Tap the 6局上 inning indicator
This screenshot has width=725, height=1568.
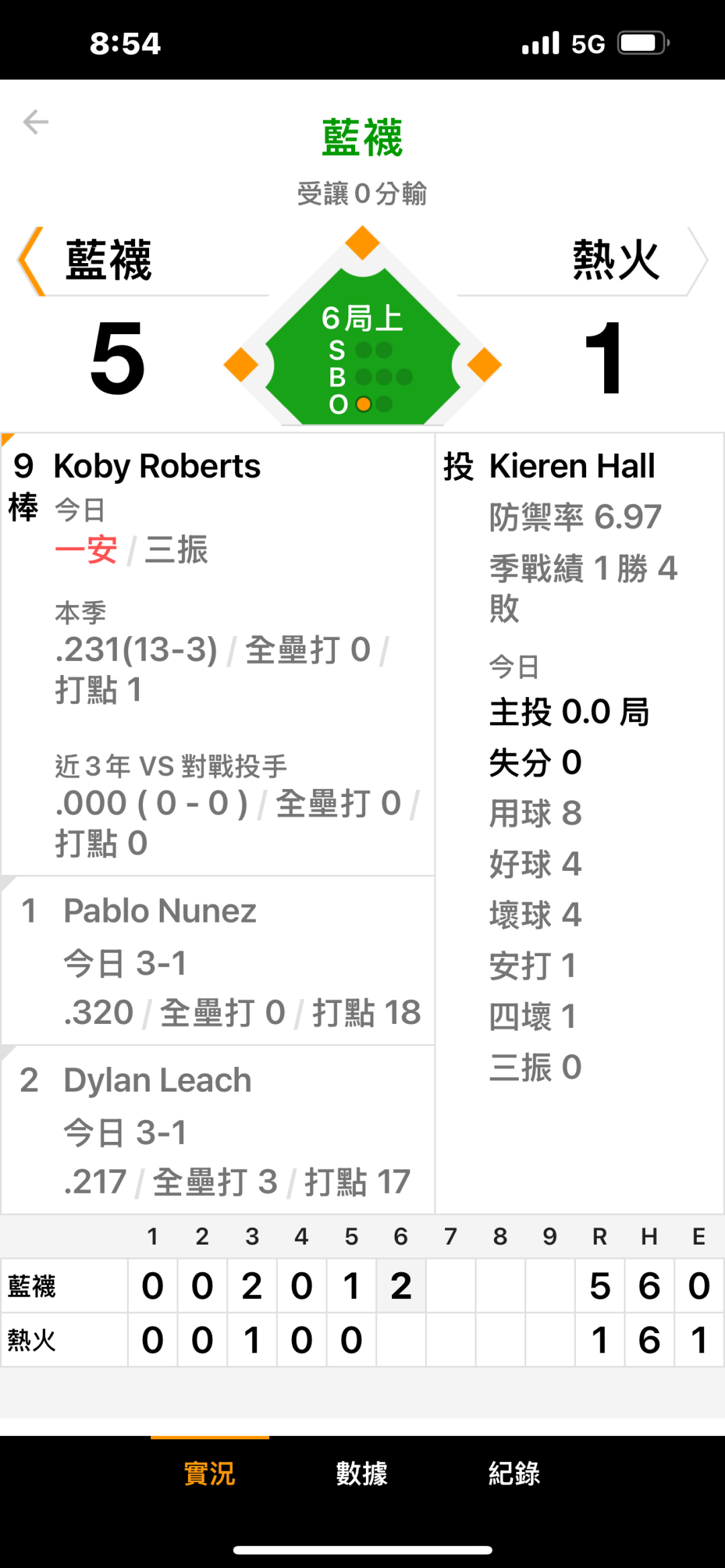point(362,318)
